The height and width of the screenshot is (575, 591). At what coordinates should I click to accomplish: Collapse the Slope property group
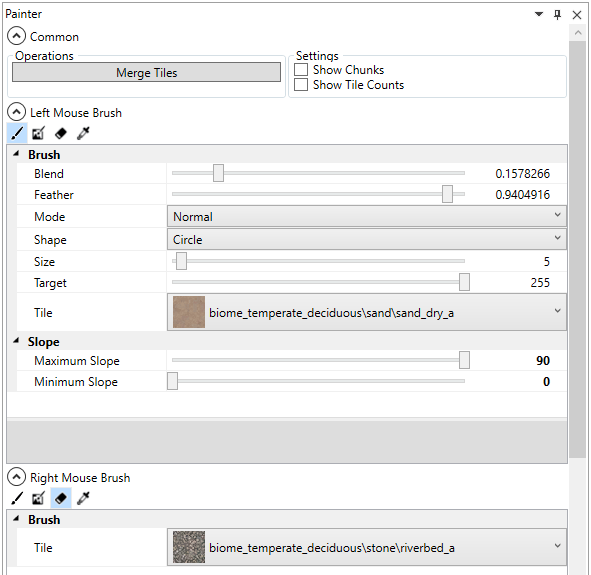click(x=16, y=341)
